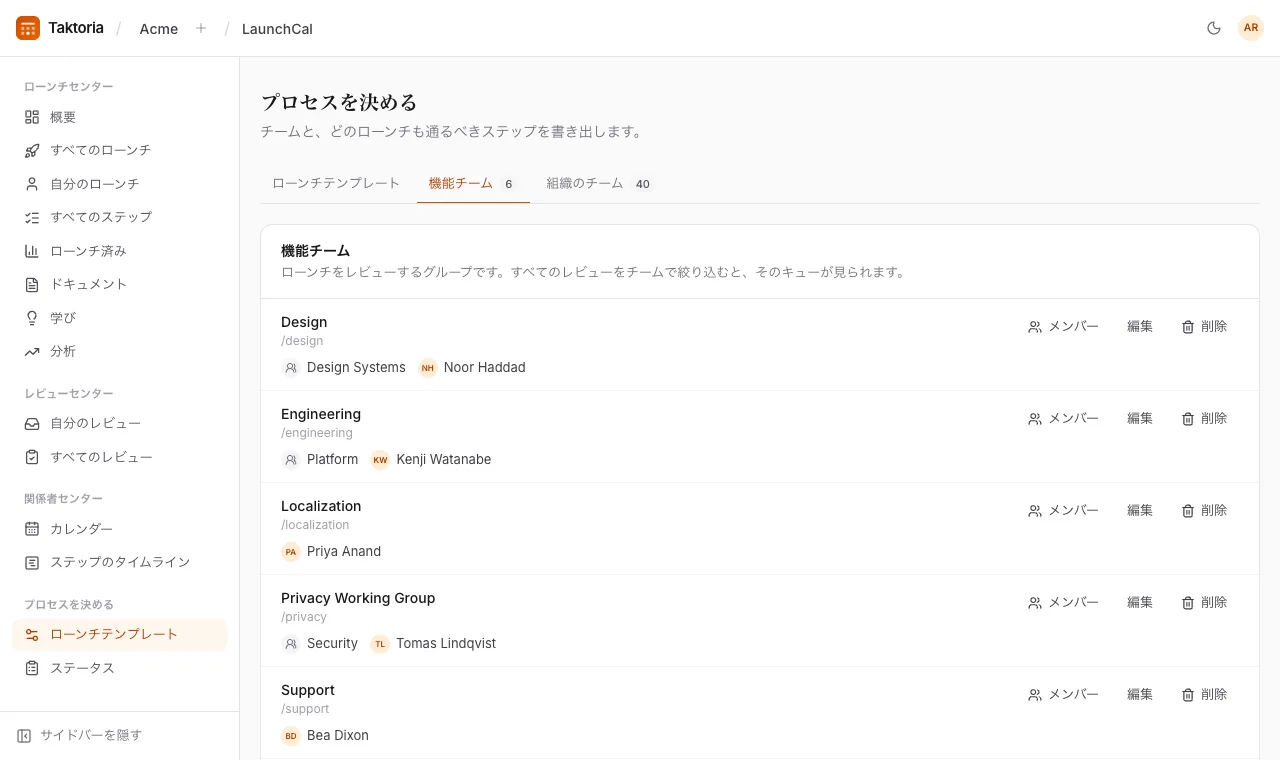
Task: Delete the Privacy Working Group
Action: tap(1204, 602)
